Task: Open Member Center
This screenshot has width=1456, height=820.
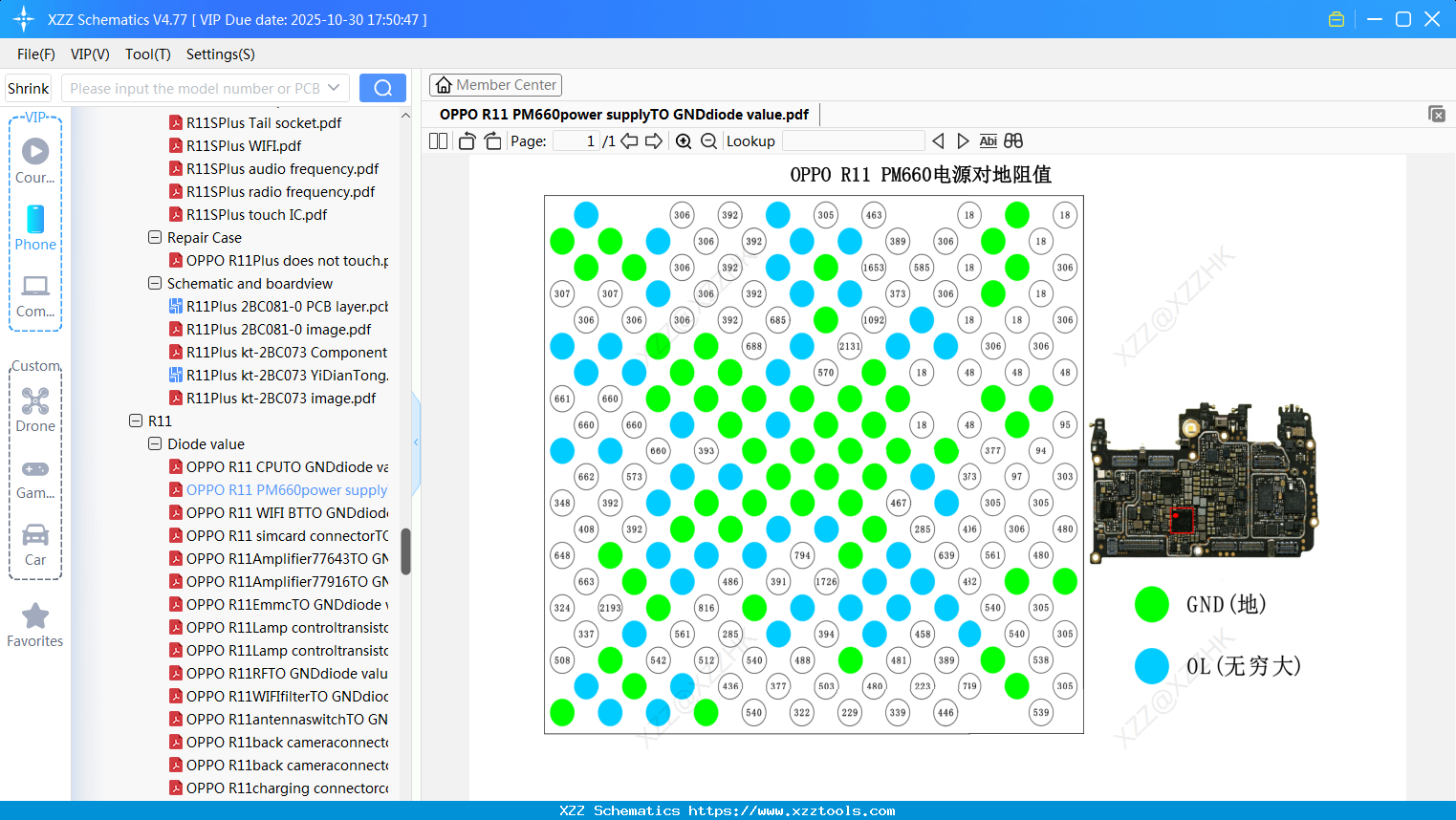Action: coord(495,85)
